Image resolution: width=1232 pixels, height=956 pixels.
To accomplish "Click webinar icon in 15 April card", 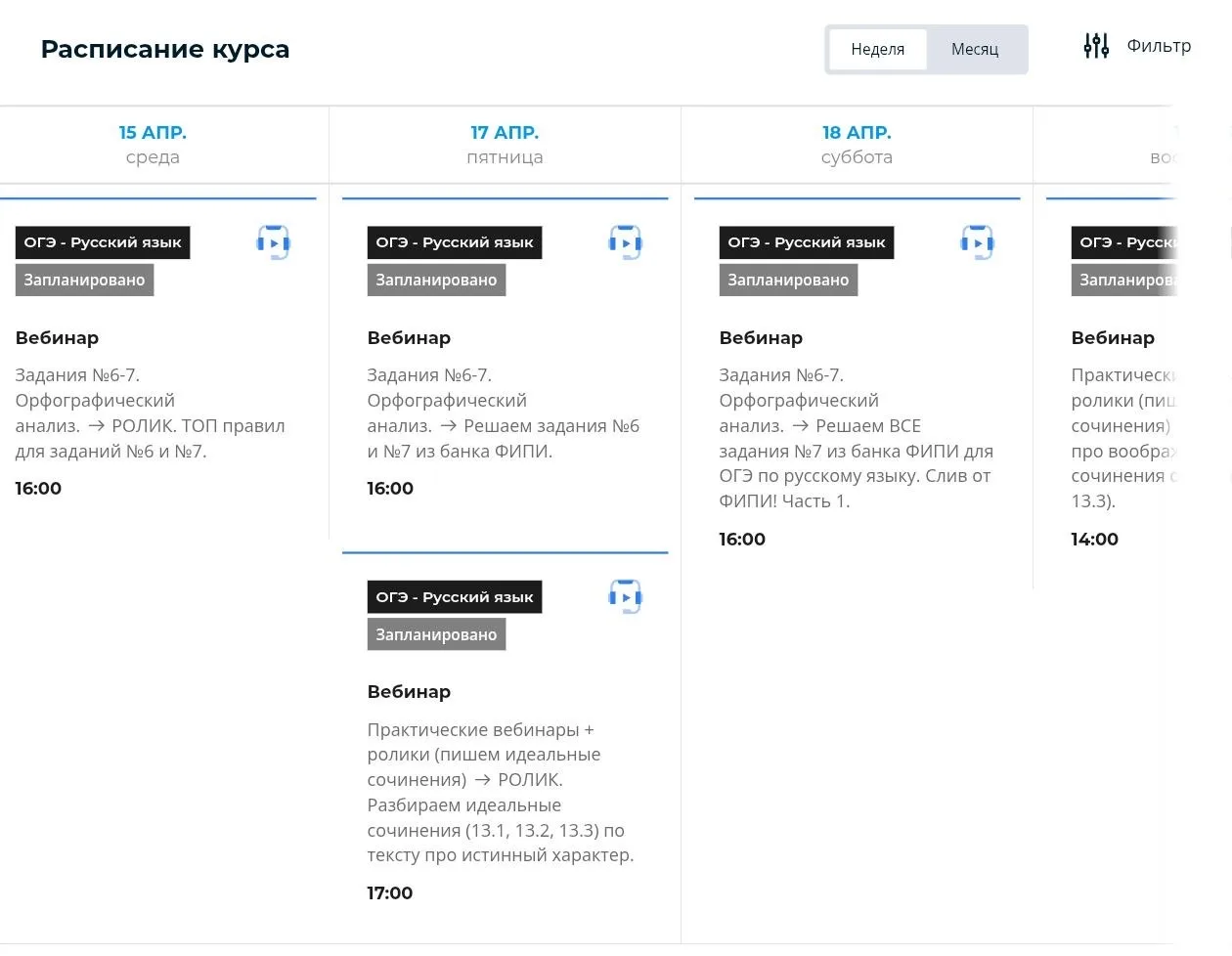I will [x=273, y=242].
